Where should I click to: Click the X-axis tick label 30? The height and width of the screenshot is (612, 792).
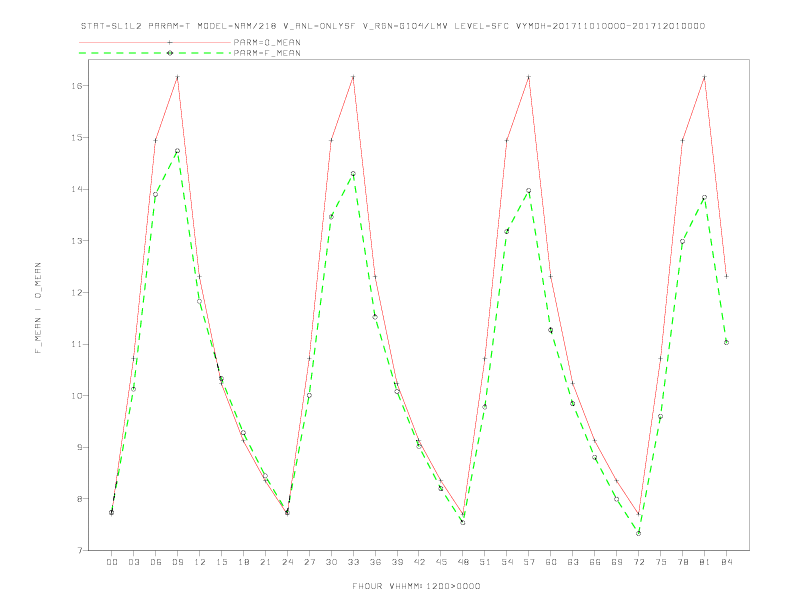click(x=331, y=562)
